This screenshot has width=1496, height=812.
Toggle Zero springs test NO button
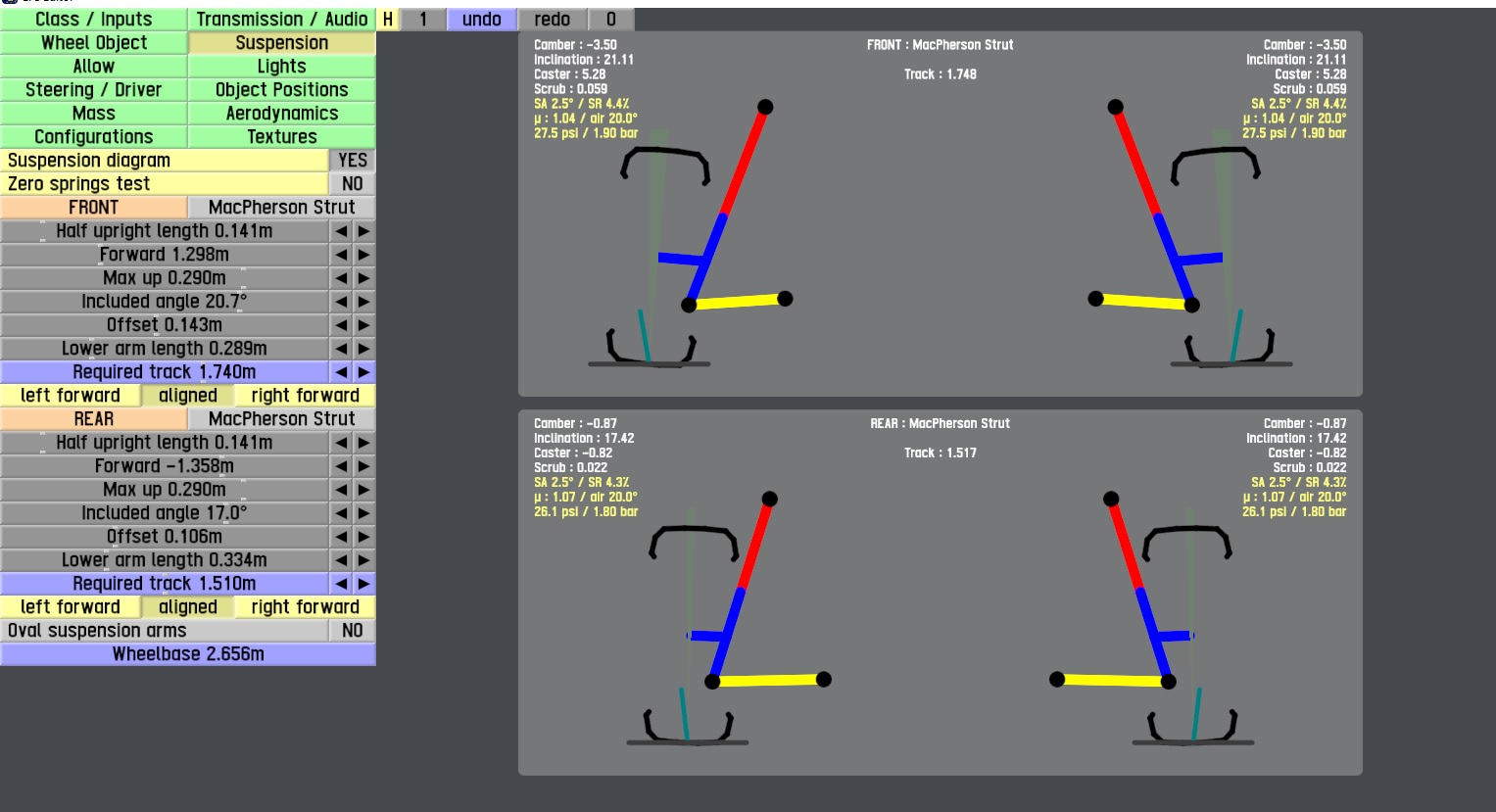point(353,184)
